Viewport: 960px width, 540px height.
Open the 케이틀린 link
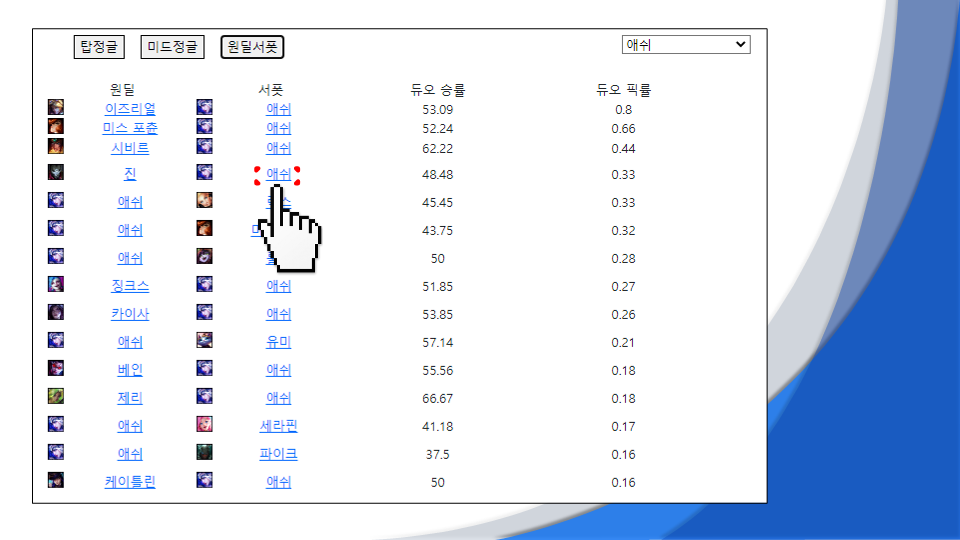click(130, 482)
